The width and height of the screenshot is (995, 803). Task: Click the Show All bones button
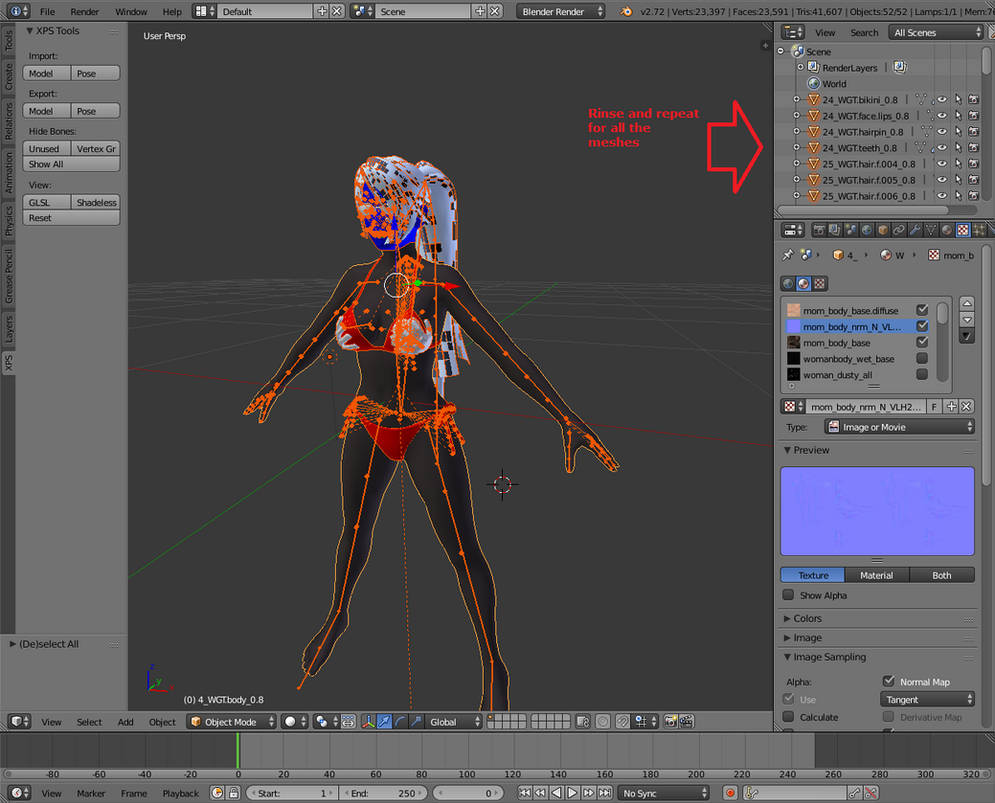71,164
